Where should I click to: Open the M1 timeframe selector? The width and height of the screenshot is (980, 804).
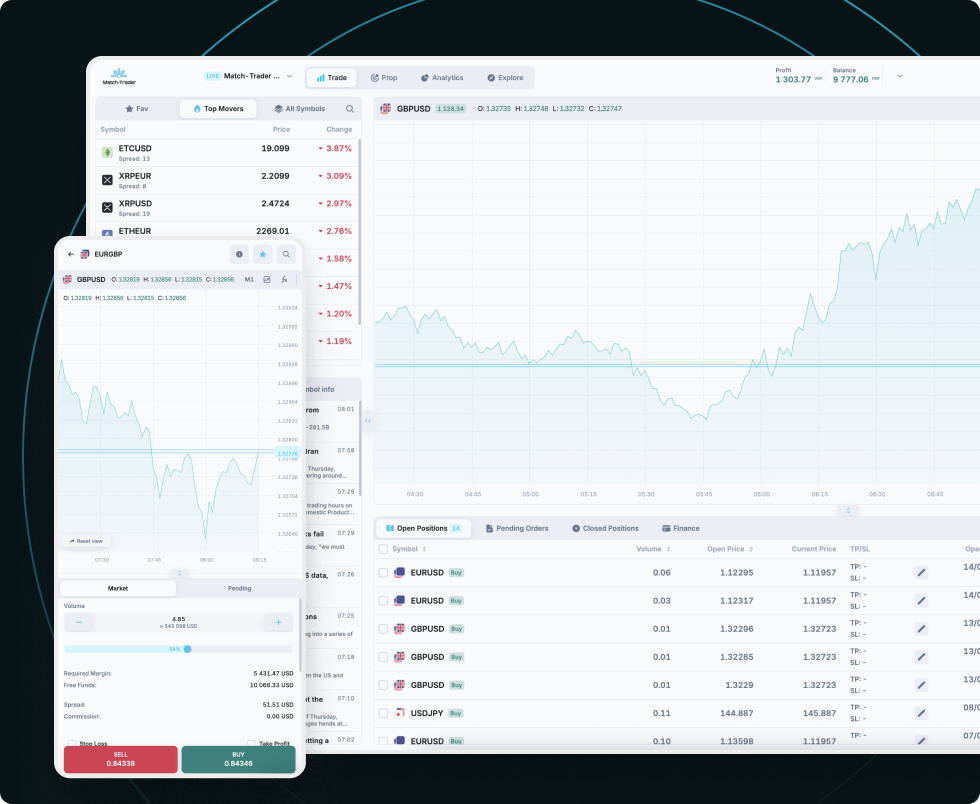(249, 280)
